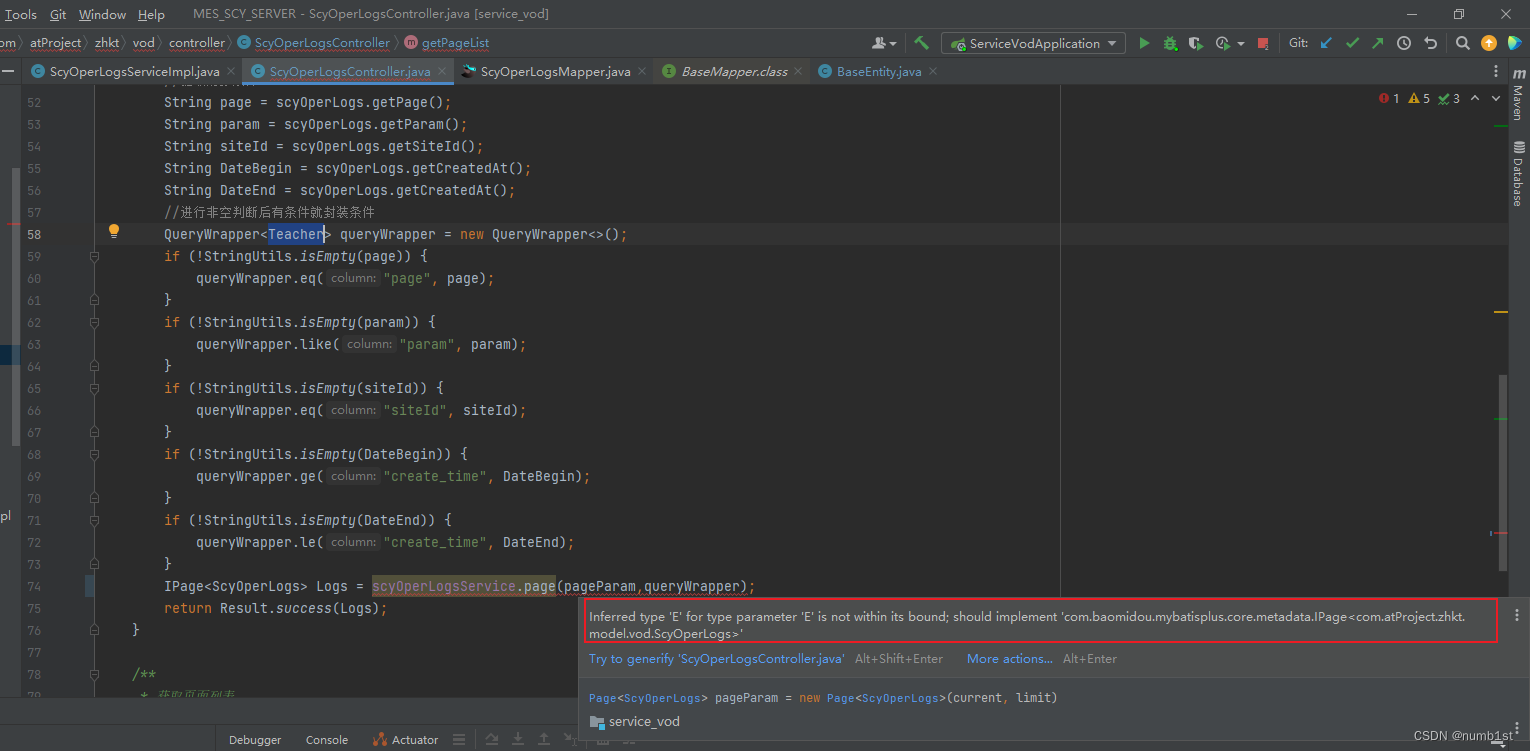Image resolution: width=1530 pixels, height=751 pixels.
Task: Click the profiler run icon
Action: pos(1223,43)
